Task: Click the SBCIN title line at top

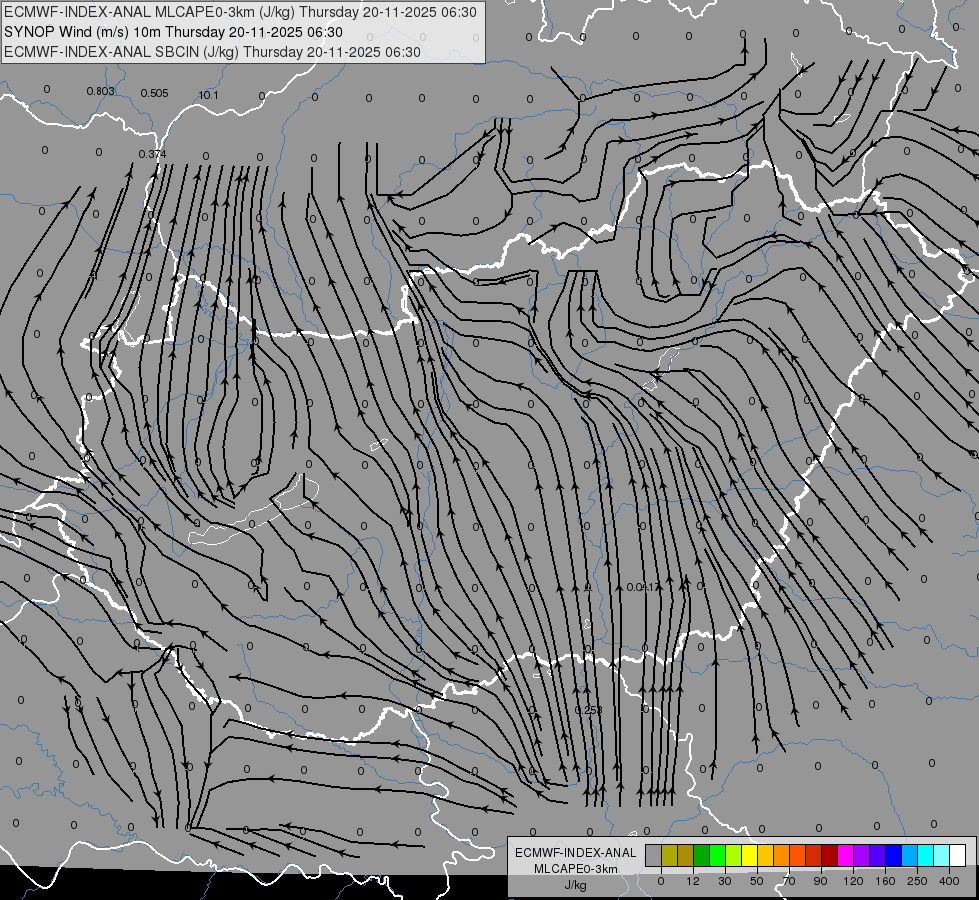Action: 212,52
